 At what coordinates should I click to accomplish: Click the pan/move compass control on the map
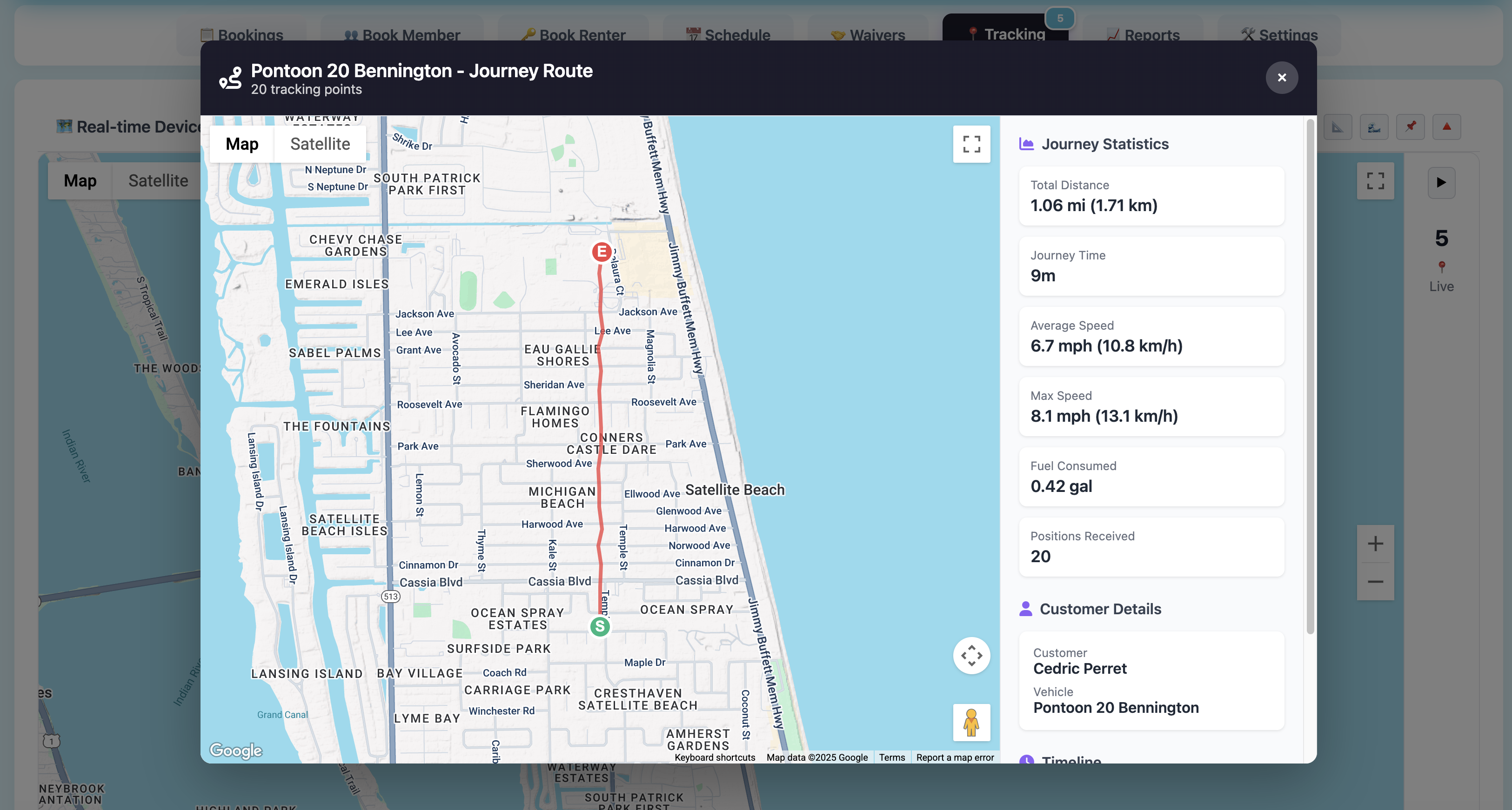point(971,655)
